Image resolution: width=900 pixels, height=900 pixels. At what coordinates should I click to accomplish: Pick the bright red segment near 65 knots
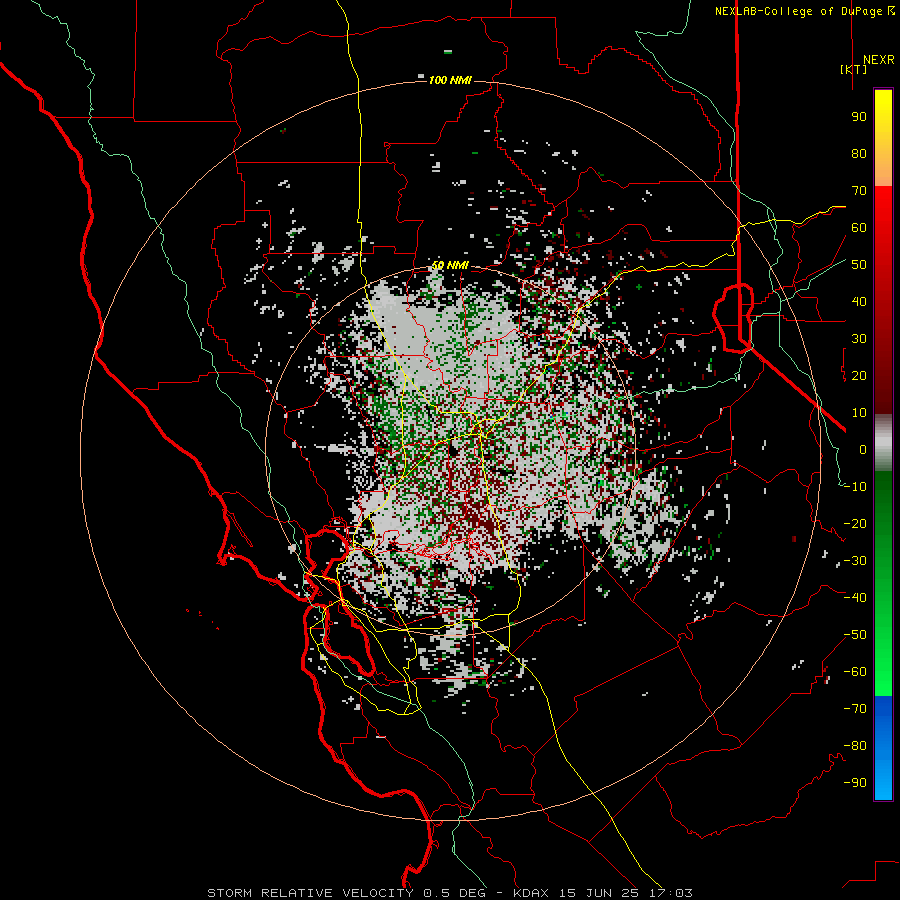[883, 209]
